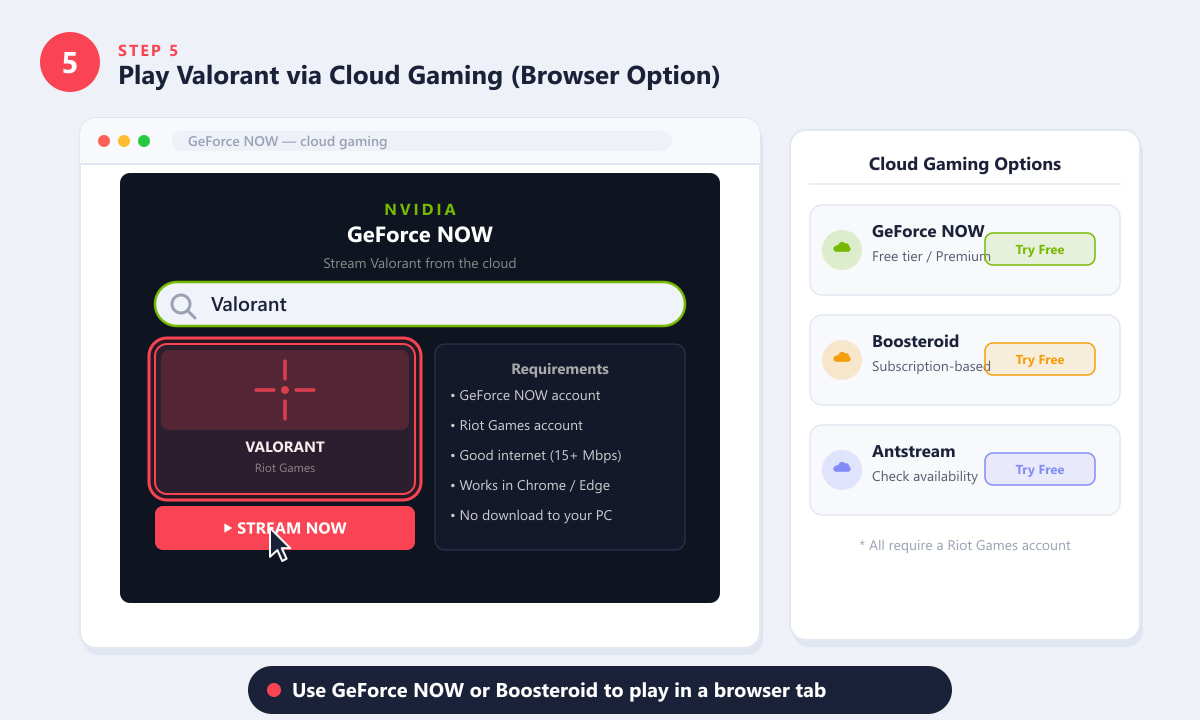
Task: Click the purple Antstream cloud icon
Action: click(842, 469)
